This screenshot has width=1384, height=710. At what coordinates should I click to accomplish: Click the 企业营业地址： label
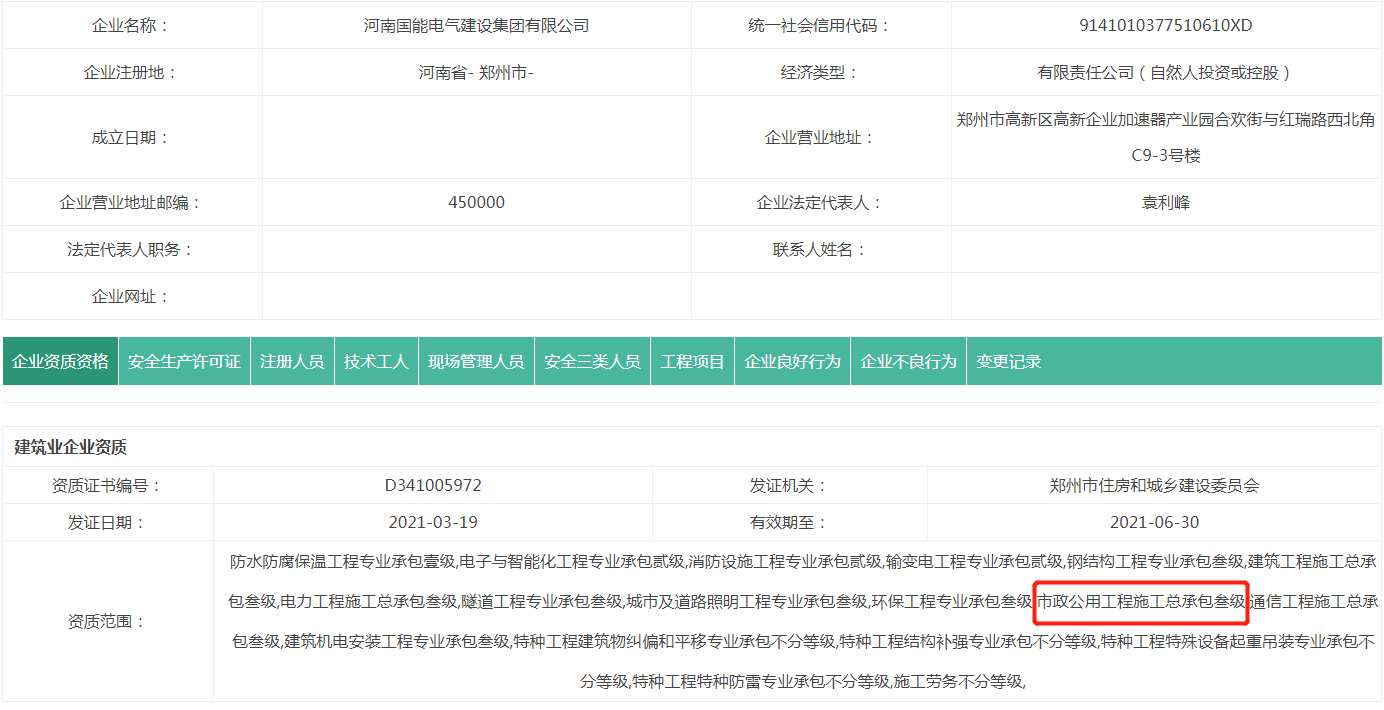tap(820, 137)
